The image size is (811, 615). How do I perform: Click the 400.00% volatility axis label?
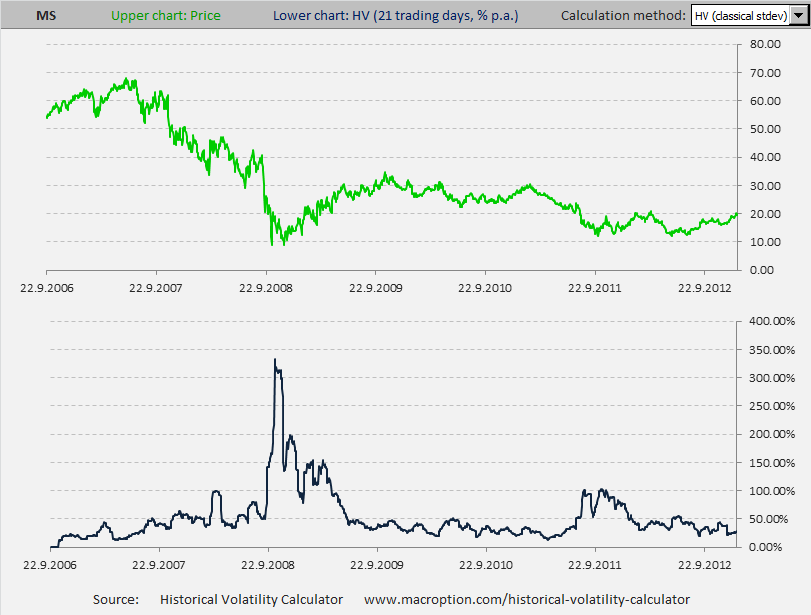772,321
